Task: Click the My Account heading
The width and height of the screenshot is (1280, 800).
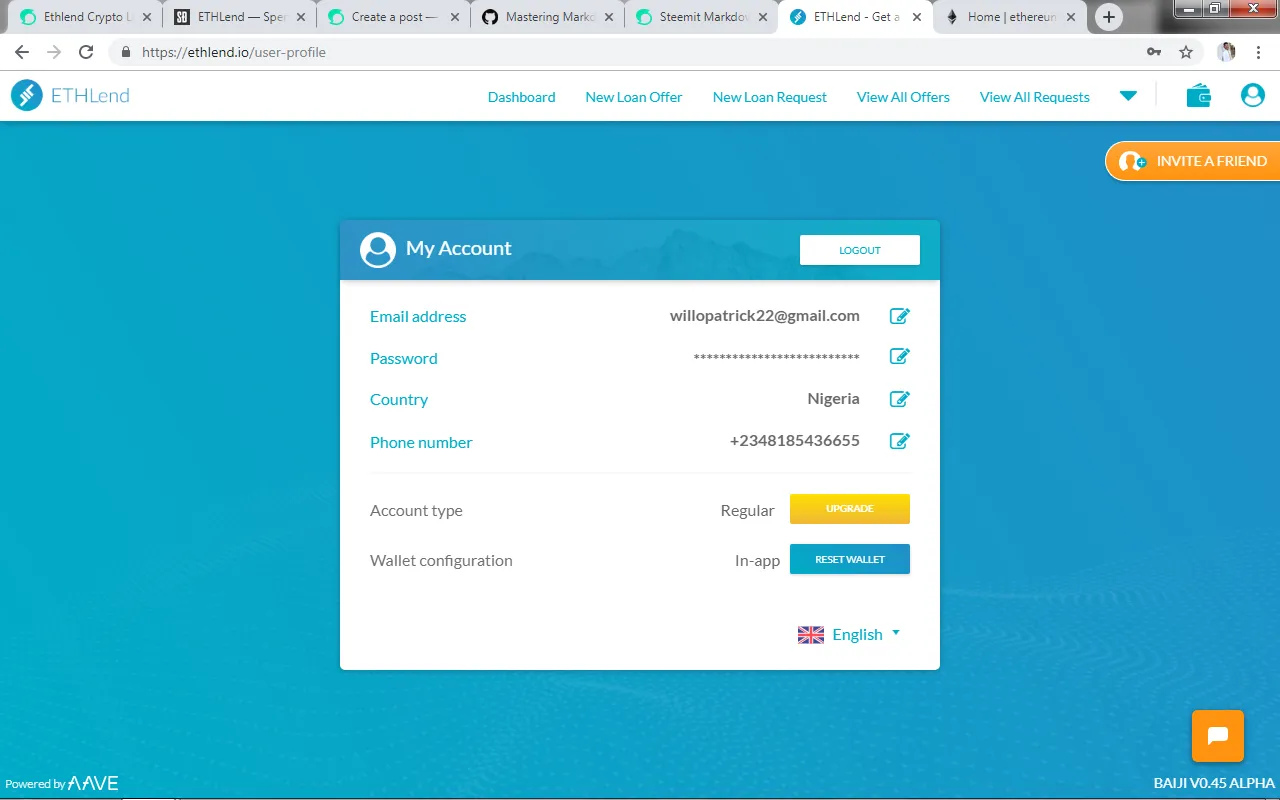Action: point(459,248)
